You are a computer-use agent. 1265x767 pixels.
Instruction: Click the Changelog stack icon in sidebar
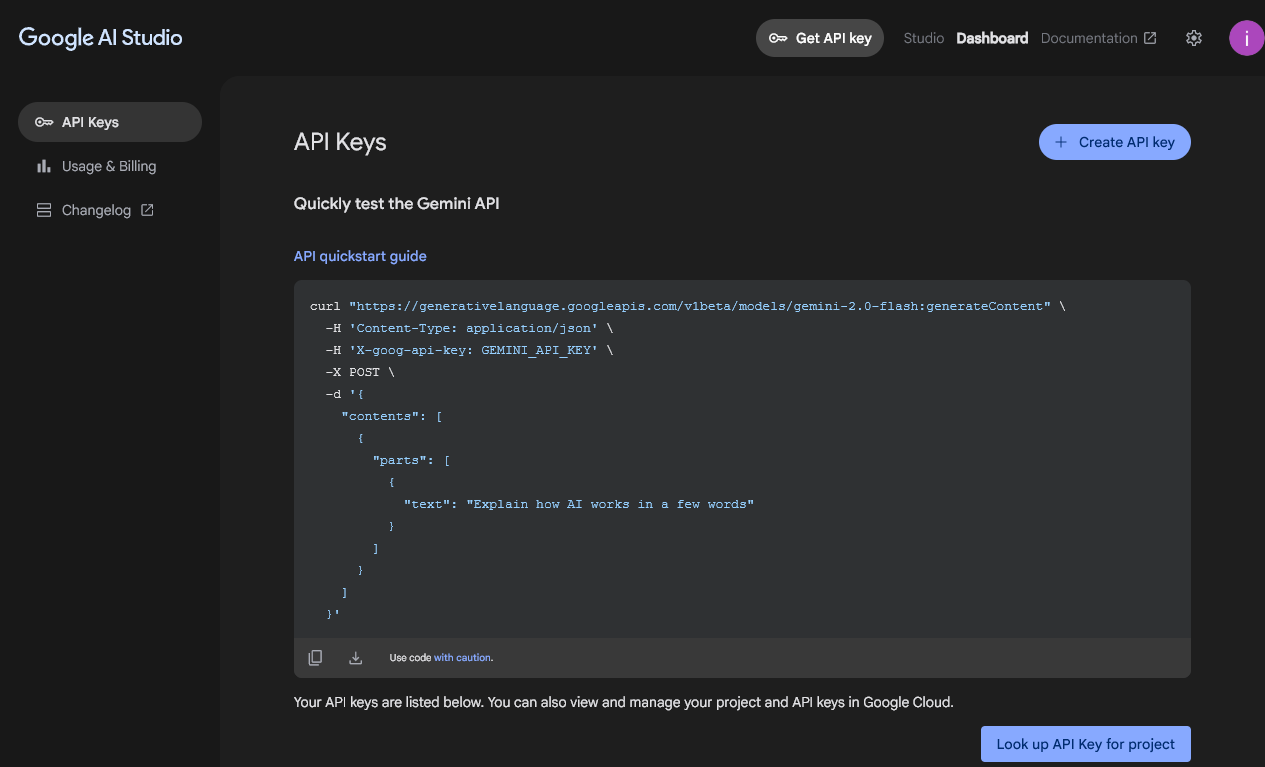[44, 210]
